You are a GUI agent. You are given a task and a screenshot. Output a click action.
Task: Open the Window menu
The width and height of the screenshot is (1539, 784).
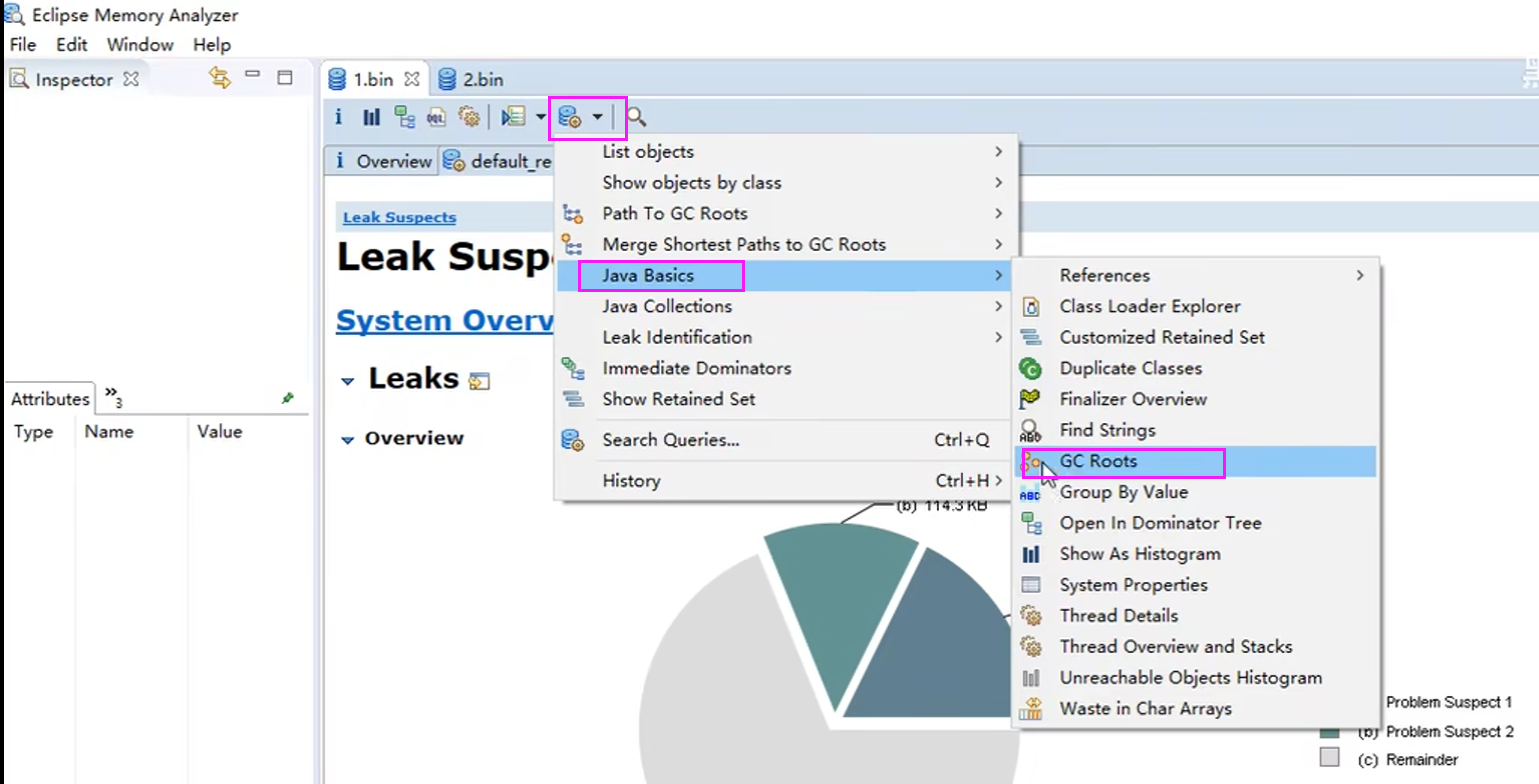(140, 45)
